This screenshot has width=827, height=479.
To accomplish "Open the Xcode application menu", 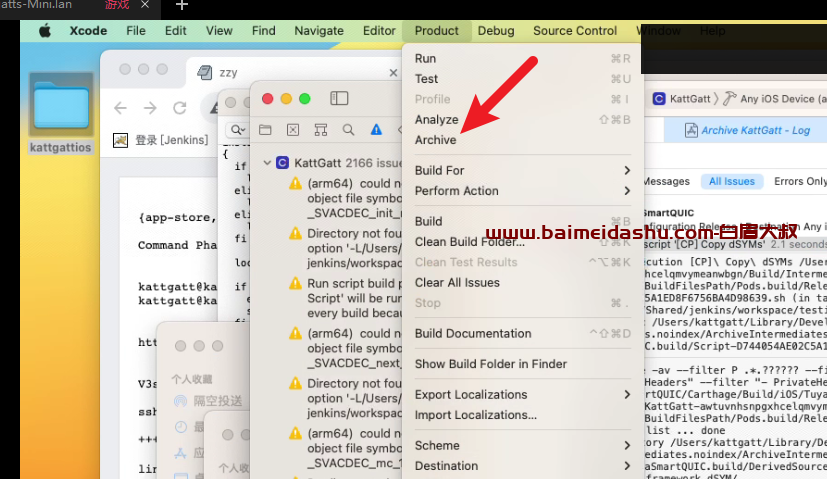I will [88, 31].
